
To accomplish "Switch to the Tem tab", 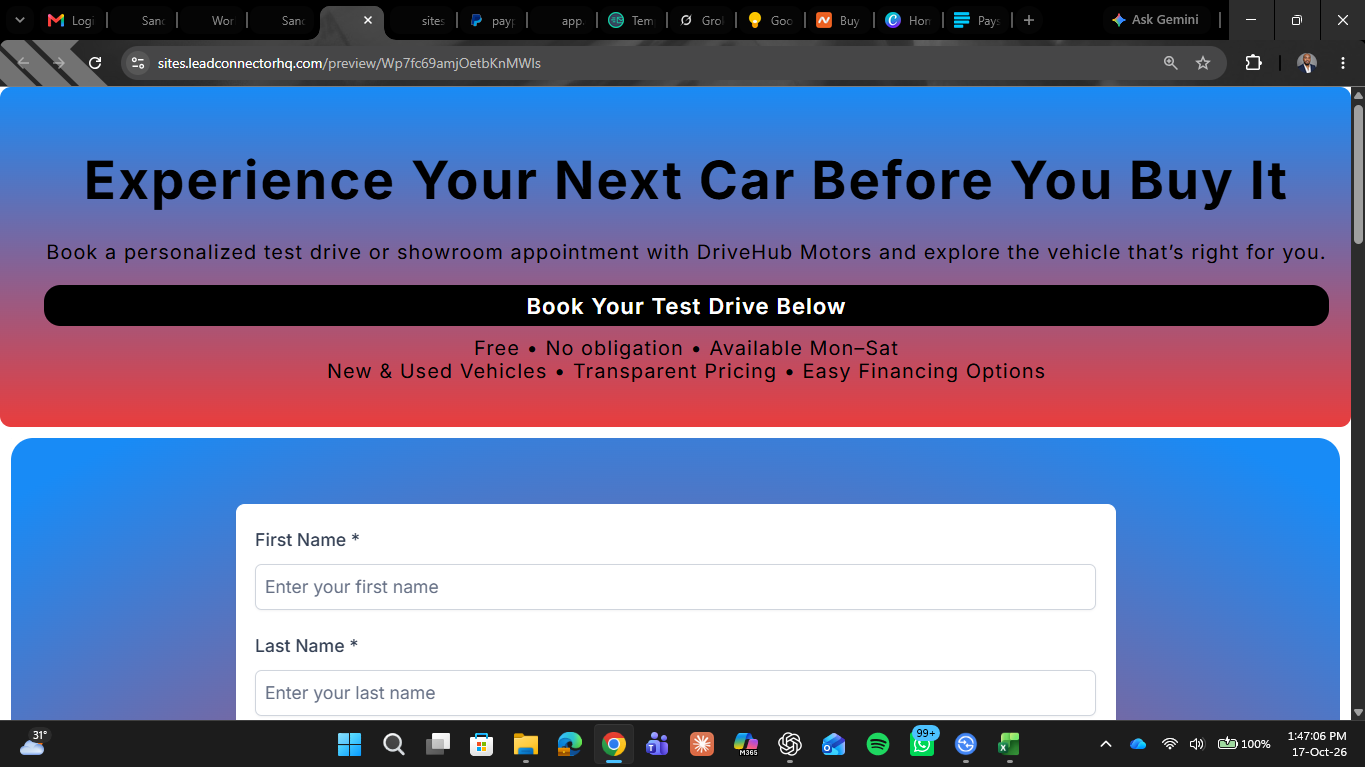I will [631, 20].
